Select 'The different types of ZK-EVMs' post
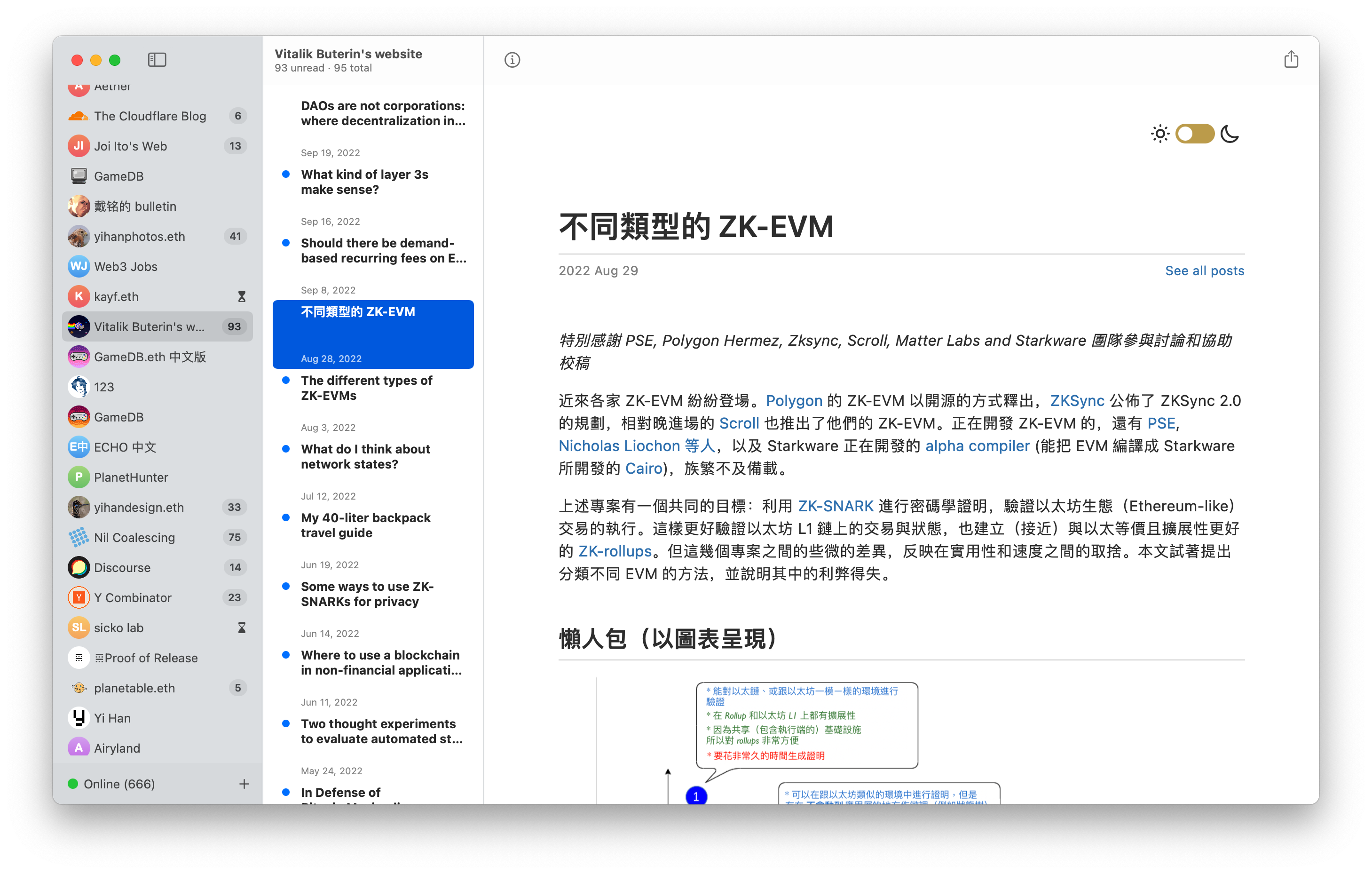Viewport: 1372px width, 874px height. pos(366,388)
